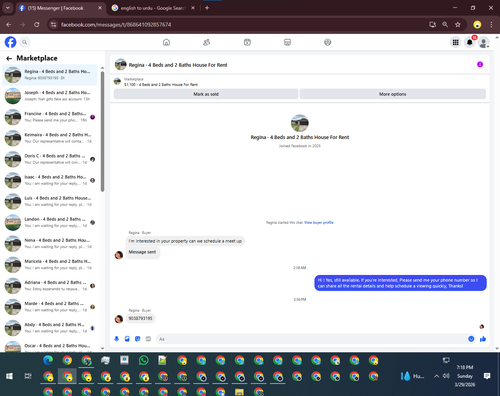
Task: Reload the page with refresh icon
Action: [37, 24]
